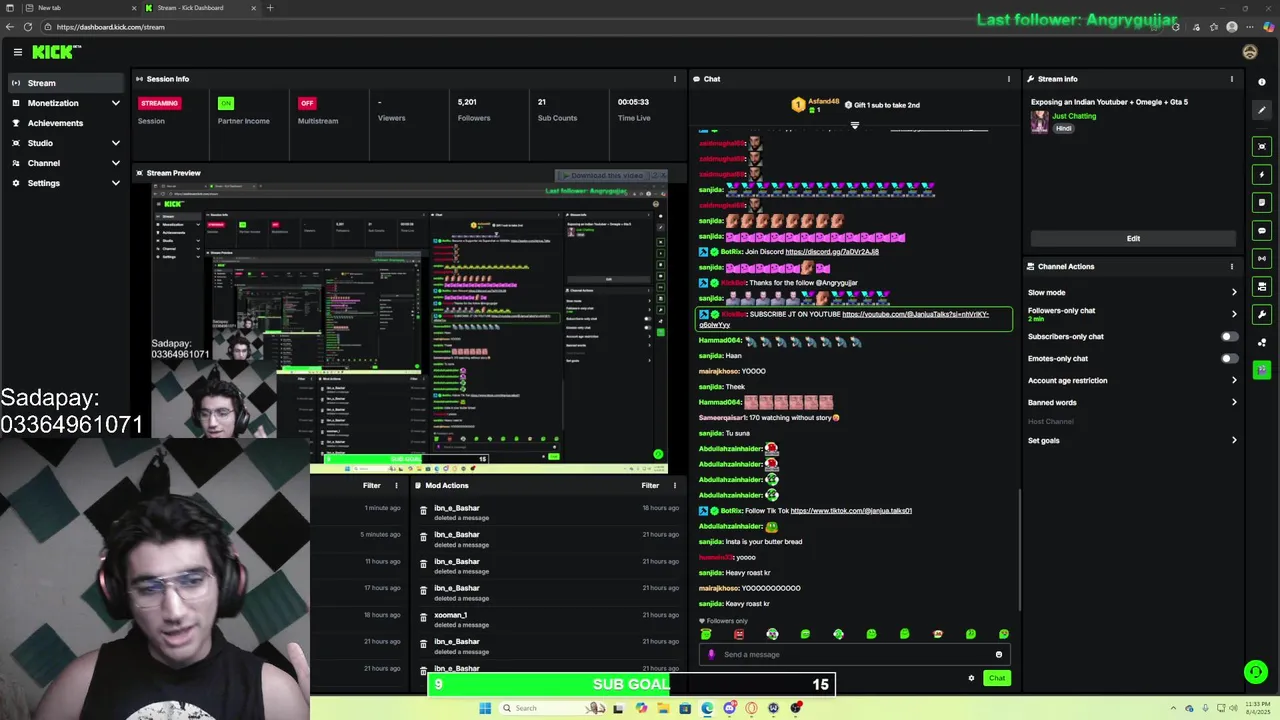Image resolution: width=1280 pixels, height=720 pixels.
Task: Open Followers-only chat options arrow
Action: [1234, 314]
